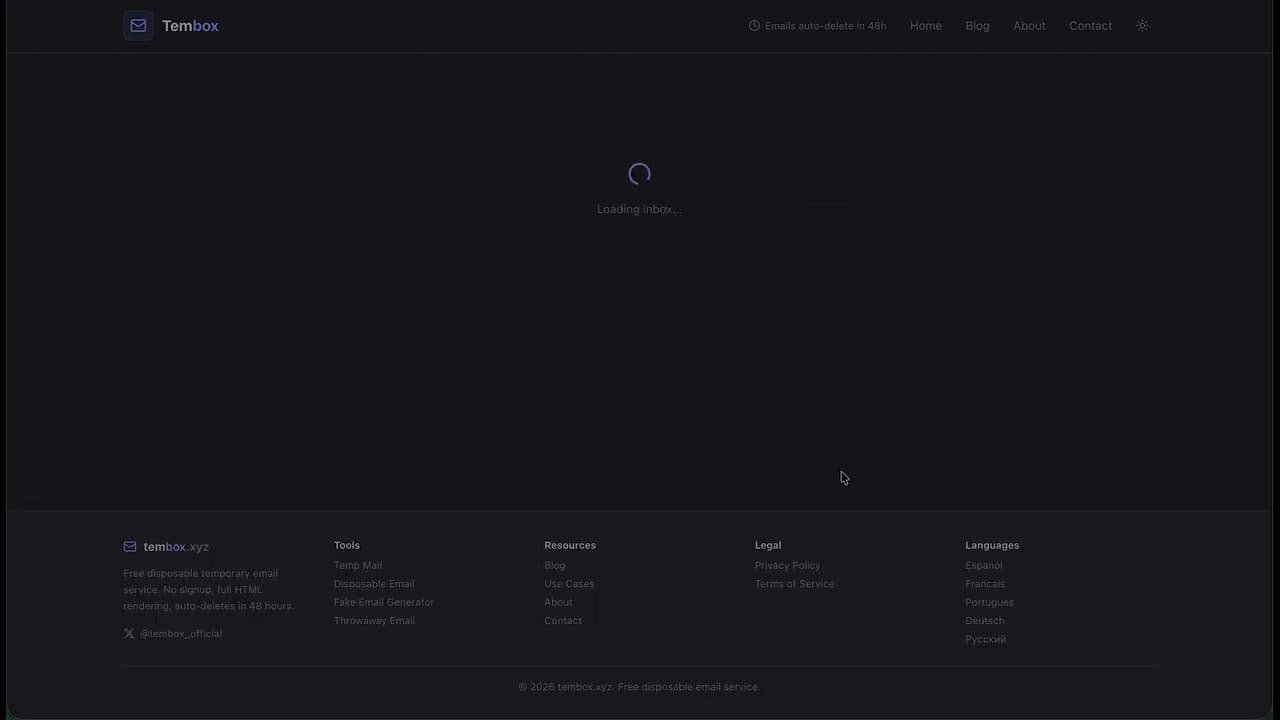This screenshot has height=720, width=1280.
Task: View the Privacy Policy
Action: [x=787, y=565]
